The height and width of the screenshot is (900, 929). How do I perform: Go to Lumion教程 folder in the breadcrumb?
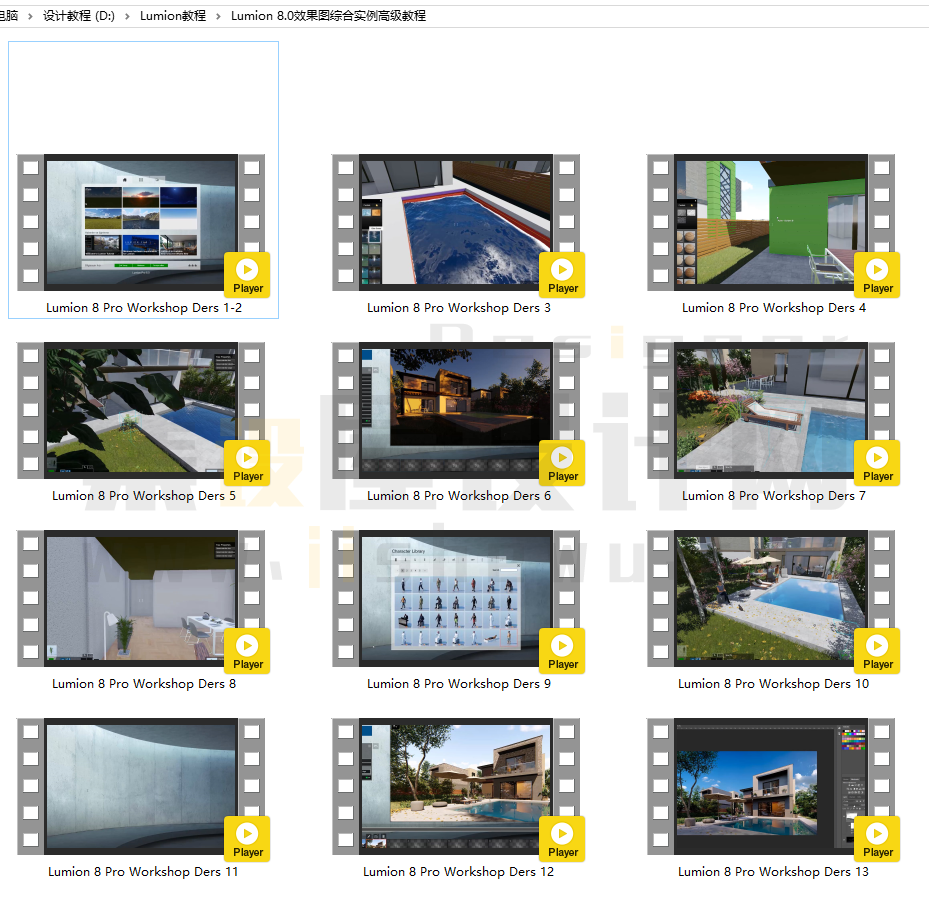coord(173,16)
